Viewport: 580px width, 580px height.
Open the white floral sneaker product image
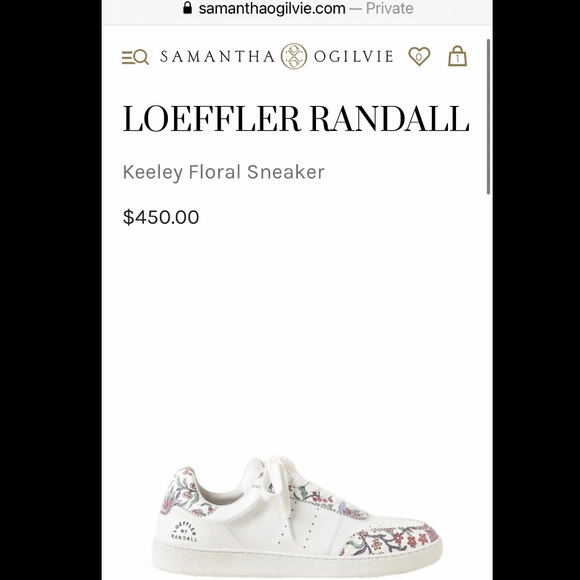point(297,516)
